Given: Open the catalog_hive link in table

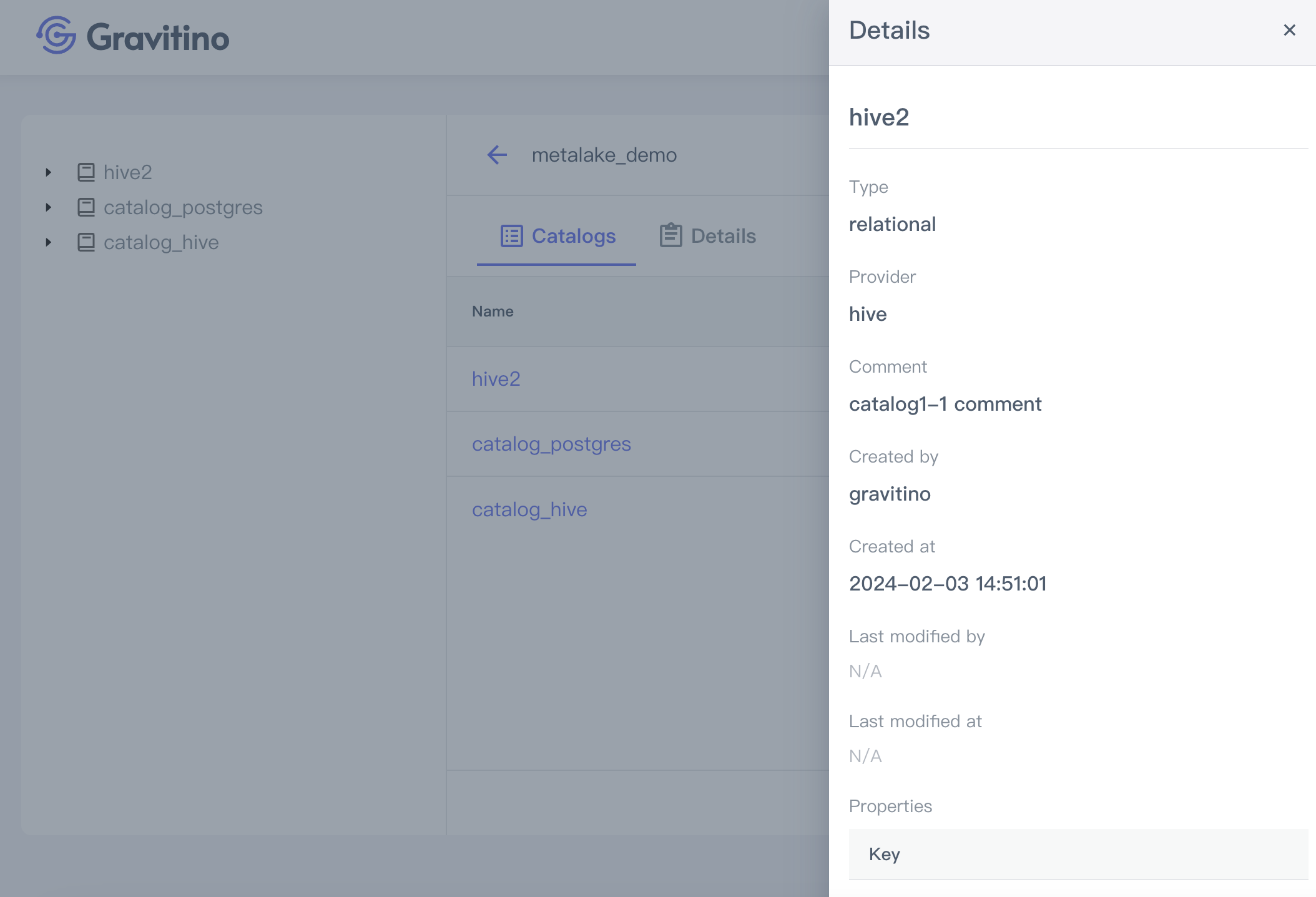Looking at the screenshot, I should pos(529,509).
